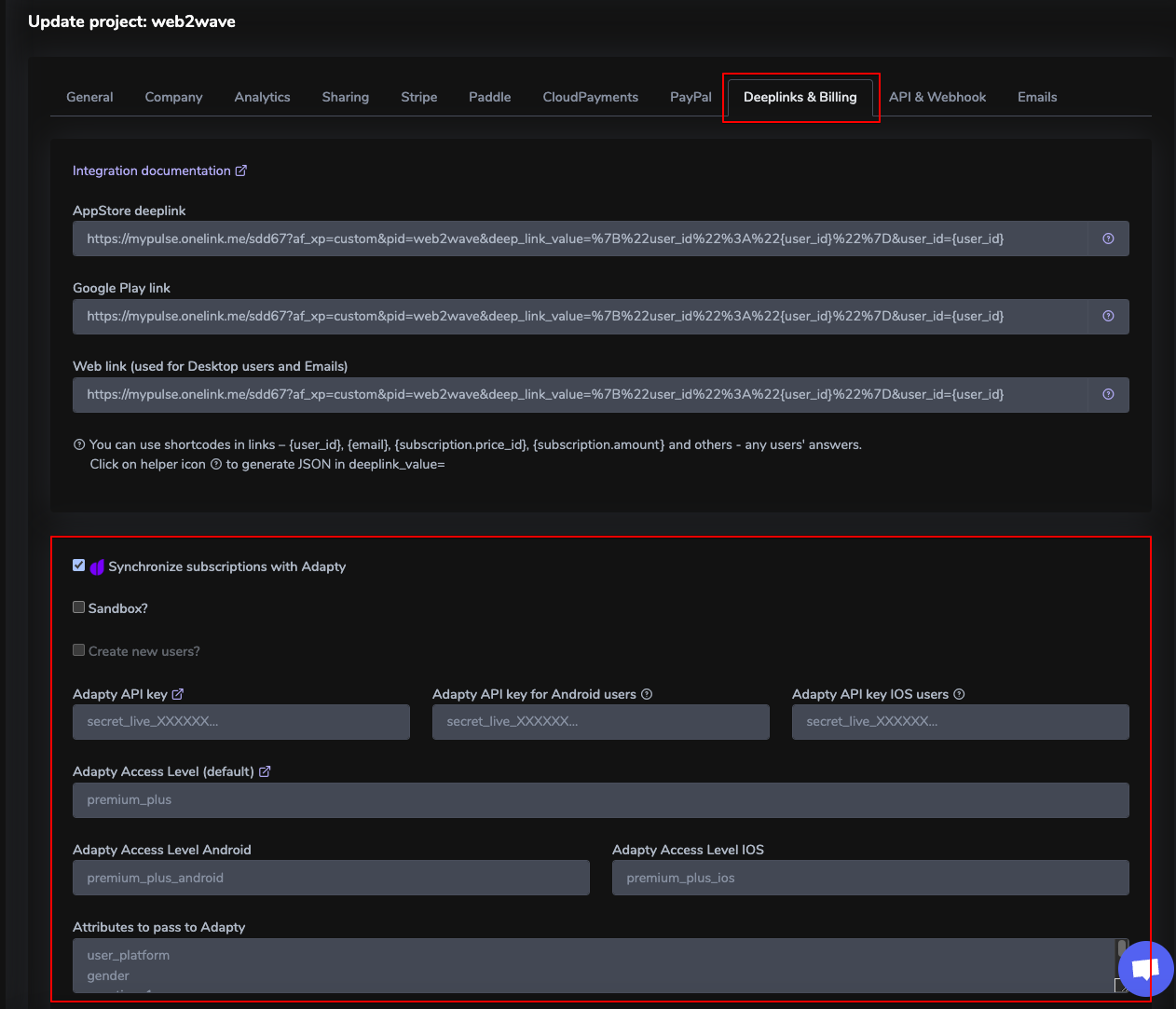Switch to the Company tab
The height and width of the screenshot is (1009, 1176).
coord(173,97)
